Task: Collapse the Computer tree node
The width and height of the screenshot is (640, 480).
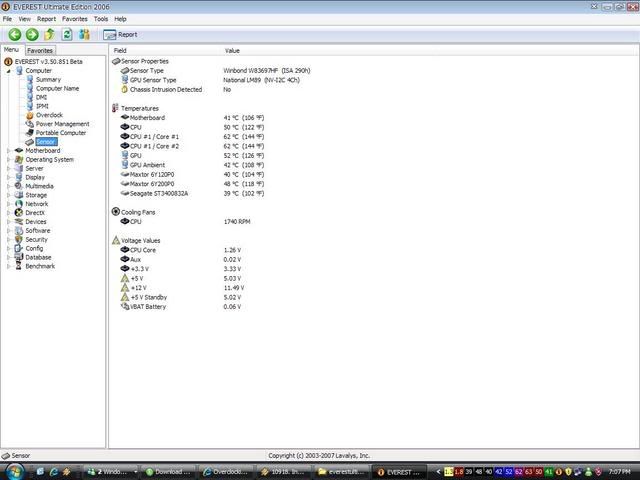Action: point(9,71)
